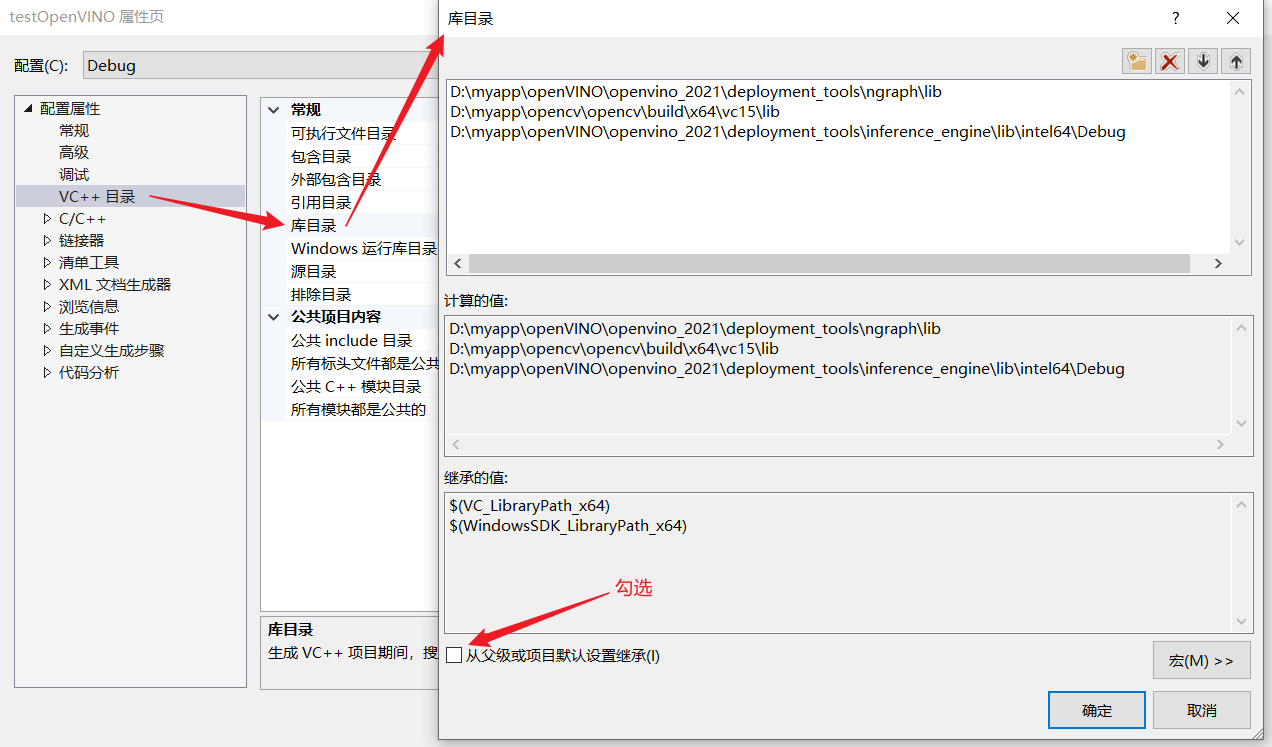
Task: Collapse the 公共项目内容 property group
Action: (x=274, y=317)
